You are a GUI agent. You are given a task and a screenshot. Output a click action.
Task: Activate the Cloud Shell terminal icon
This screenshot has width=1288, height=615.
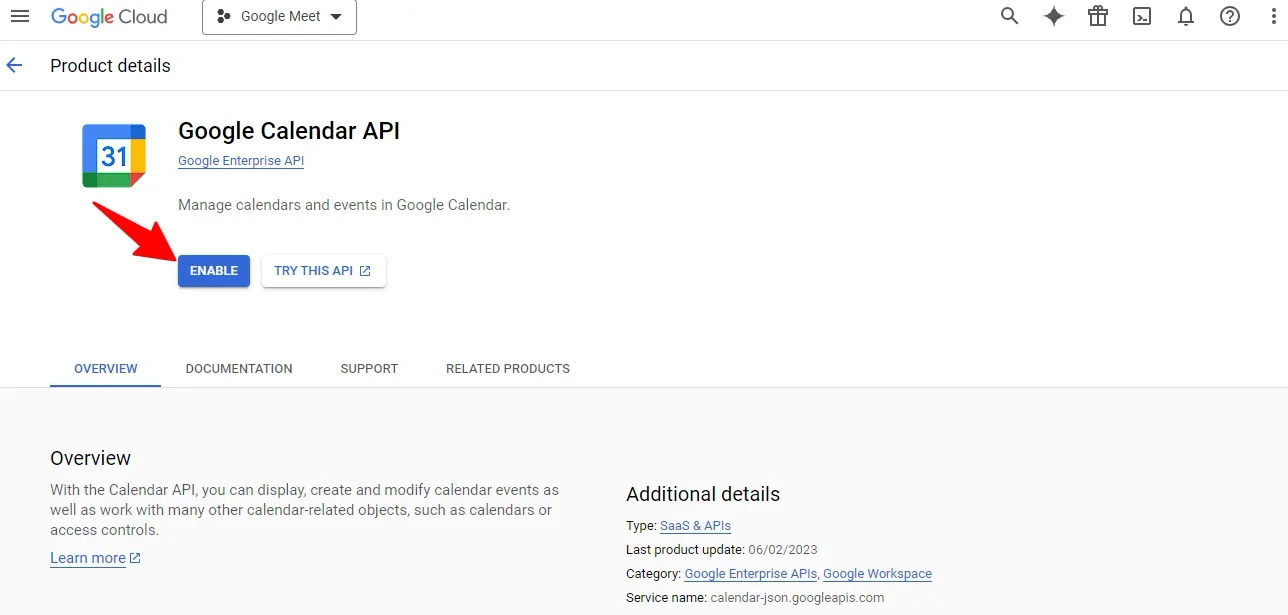(1142, 16)
